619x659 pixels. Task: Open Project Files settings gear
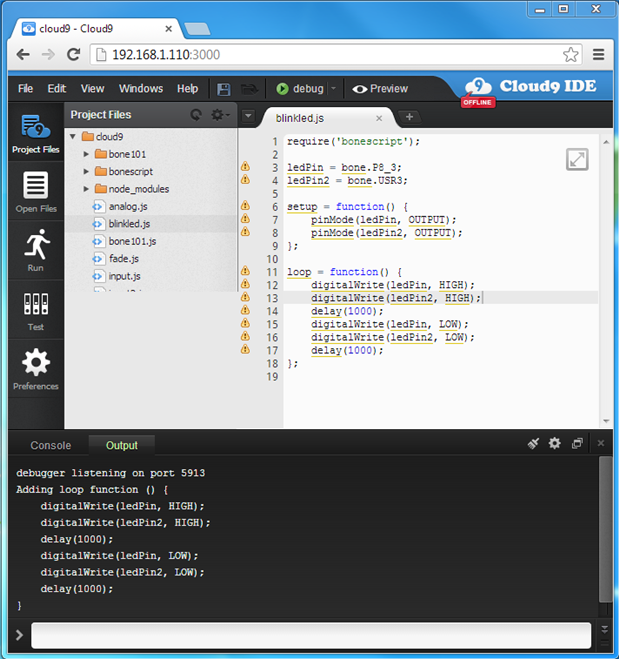[x=220, y=115]
